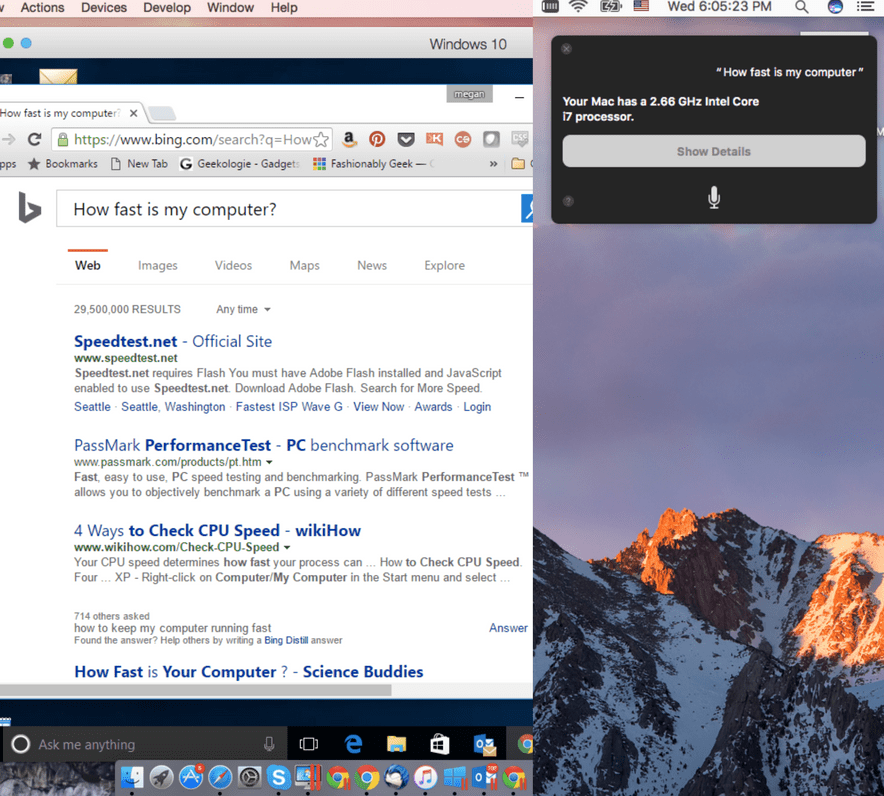This screenshot has width=884, height=796.
Task: Switch to the Explore tab on Bing
Action: pyautogui.click(x=444, y=266)
